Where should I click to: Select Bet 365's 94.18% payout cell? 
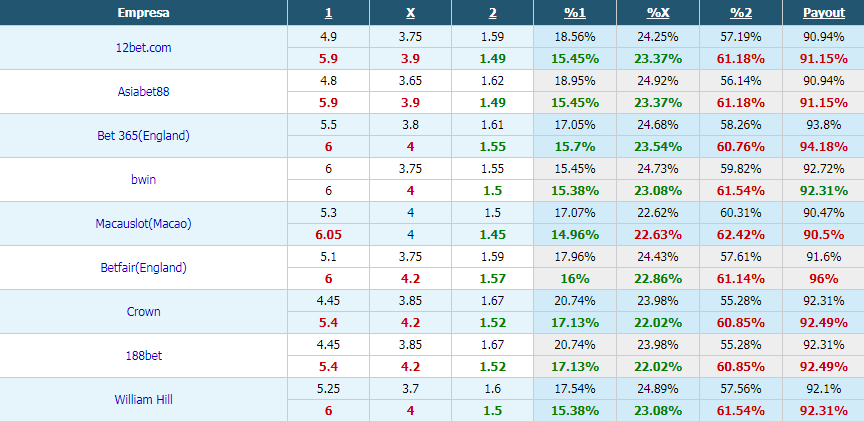pos(823,147)
